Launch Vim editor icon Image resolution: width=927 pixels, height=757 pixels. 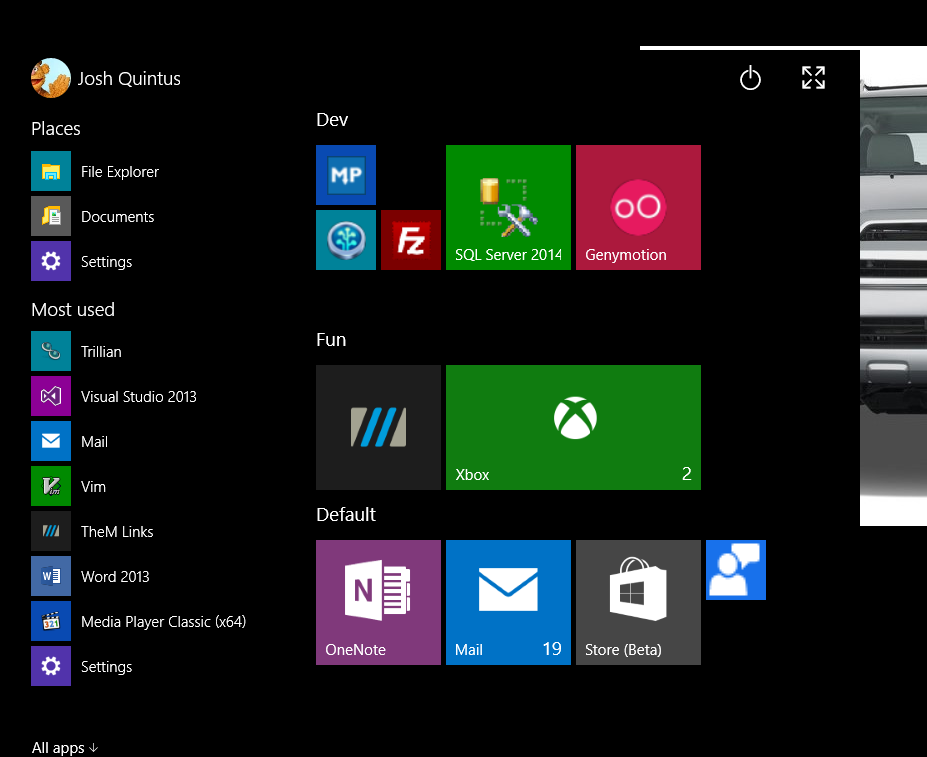click(51, 486)
